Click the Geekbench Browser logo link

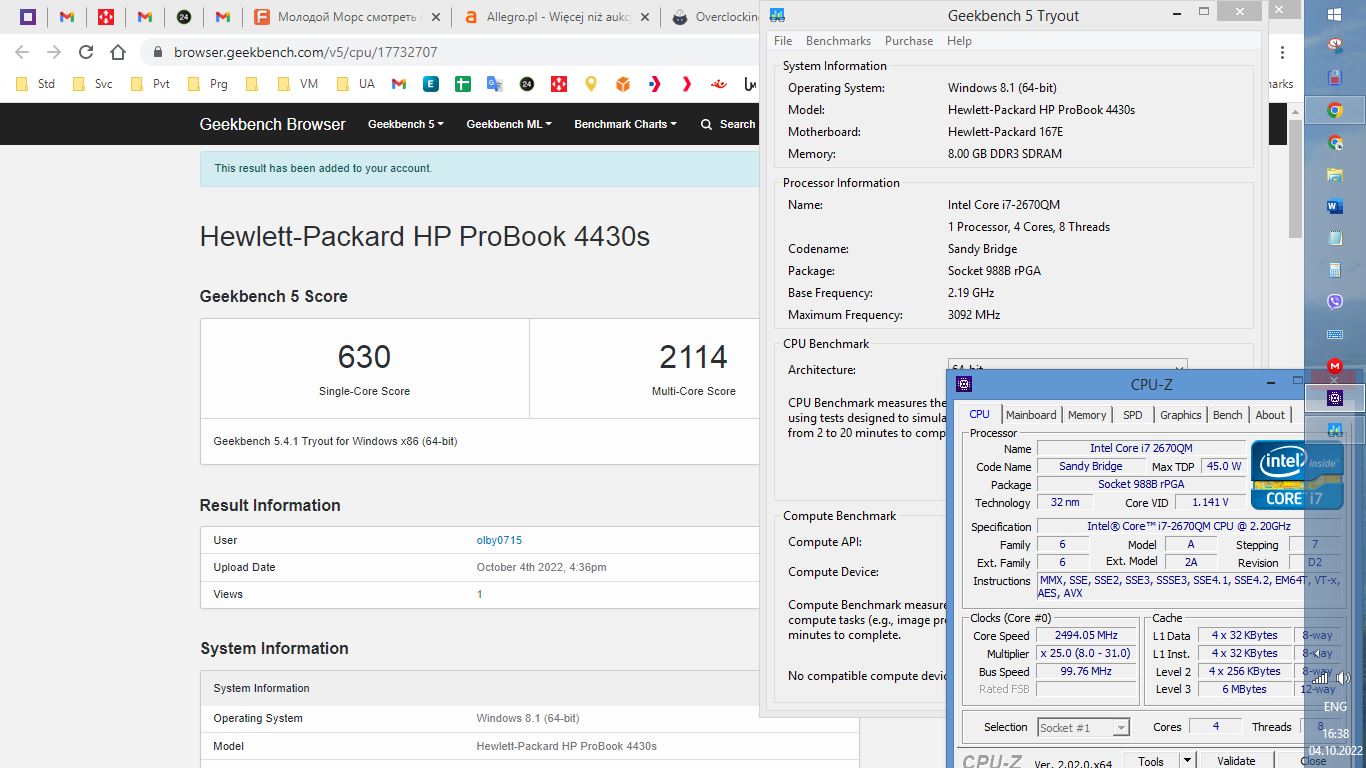pyautogui.click(x=272, y=124)
